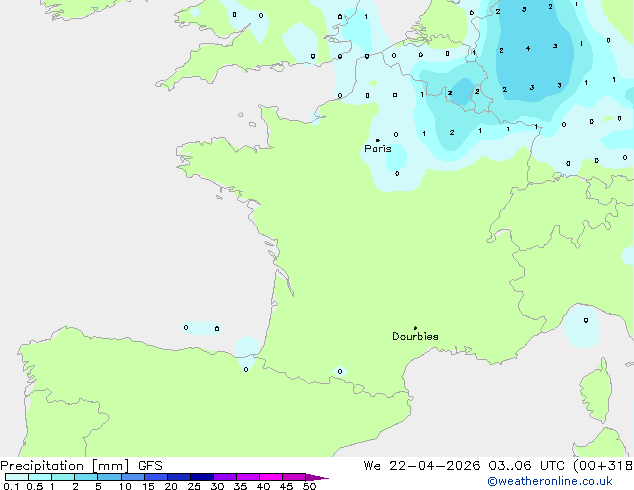Open the weatheronline.co.uk copyright link
The height and width of the screenshot is (490, 634).
point(550,481)
